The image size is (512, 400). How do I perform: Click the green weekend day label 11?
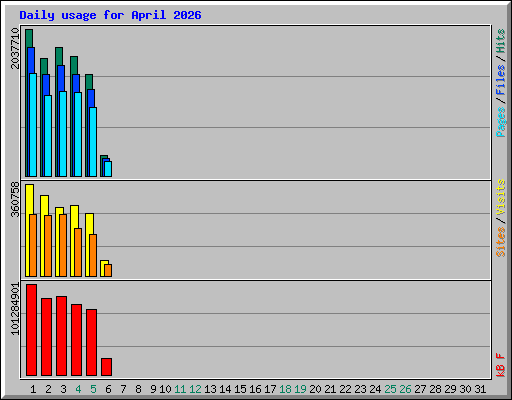click(180, 389)
